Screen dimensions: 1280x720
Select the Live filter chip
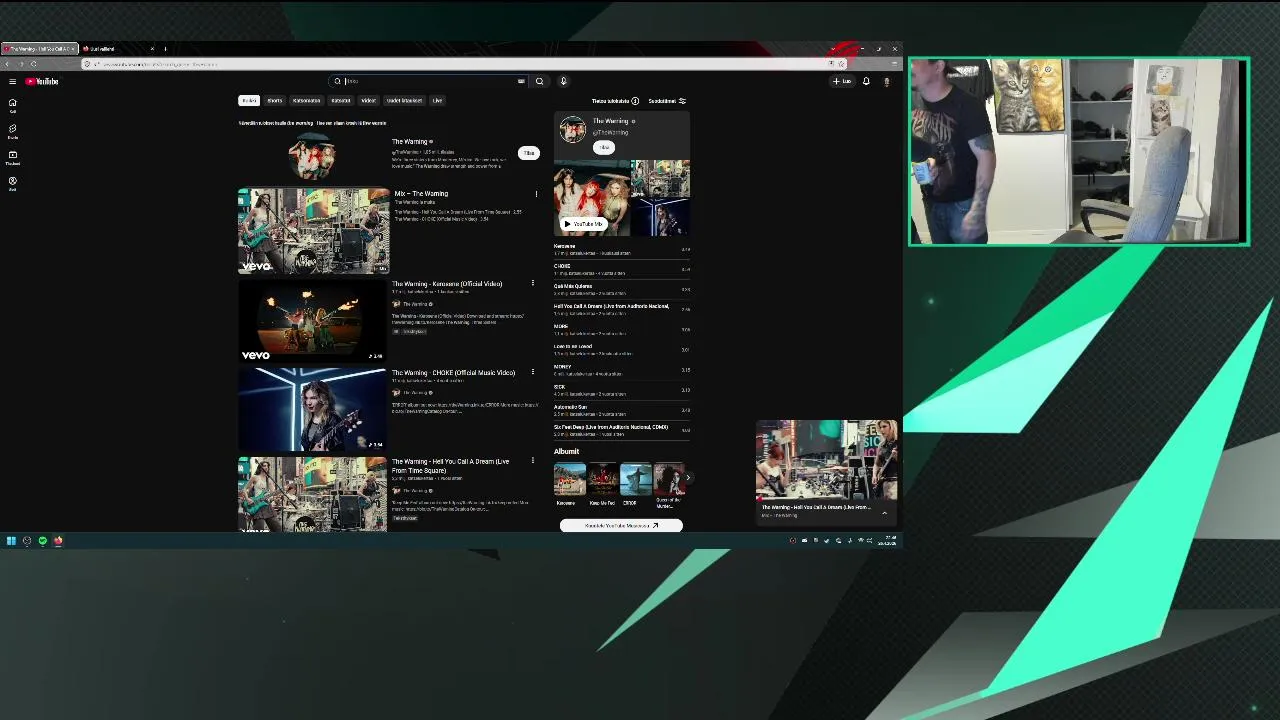coord(437,100)
